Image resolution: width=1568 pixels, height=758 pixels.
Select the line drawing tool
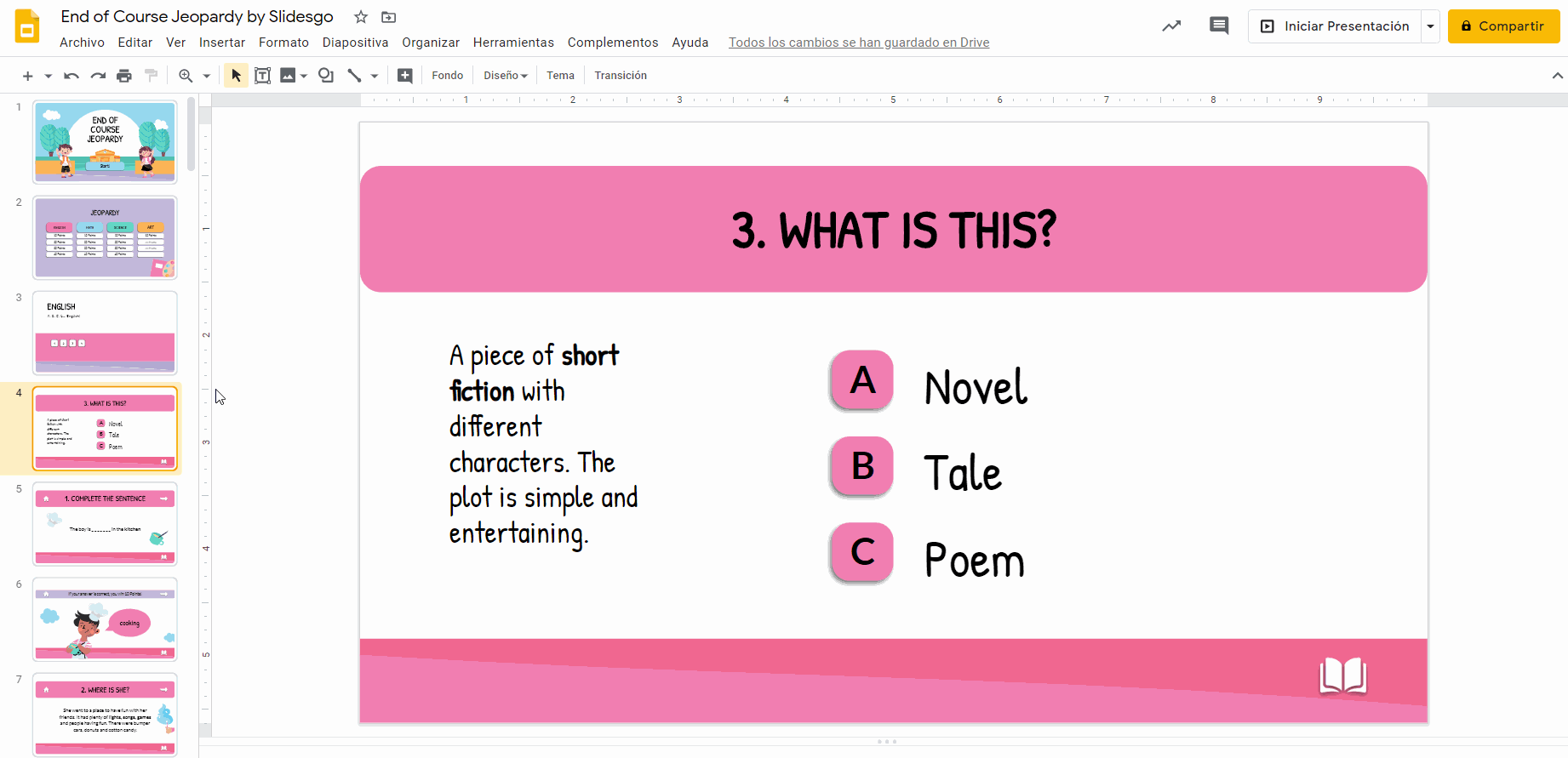[354, 76]
